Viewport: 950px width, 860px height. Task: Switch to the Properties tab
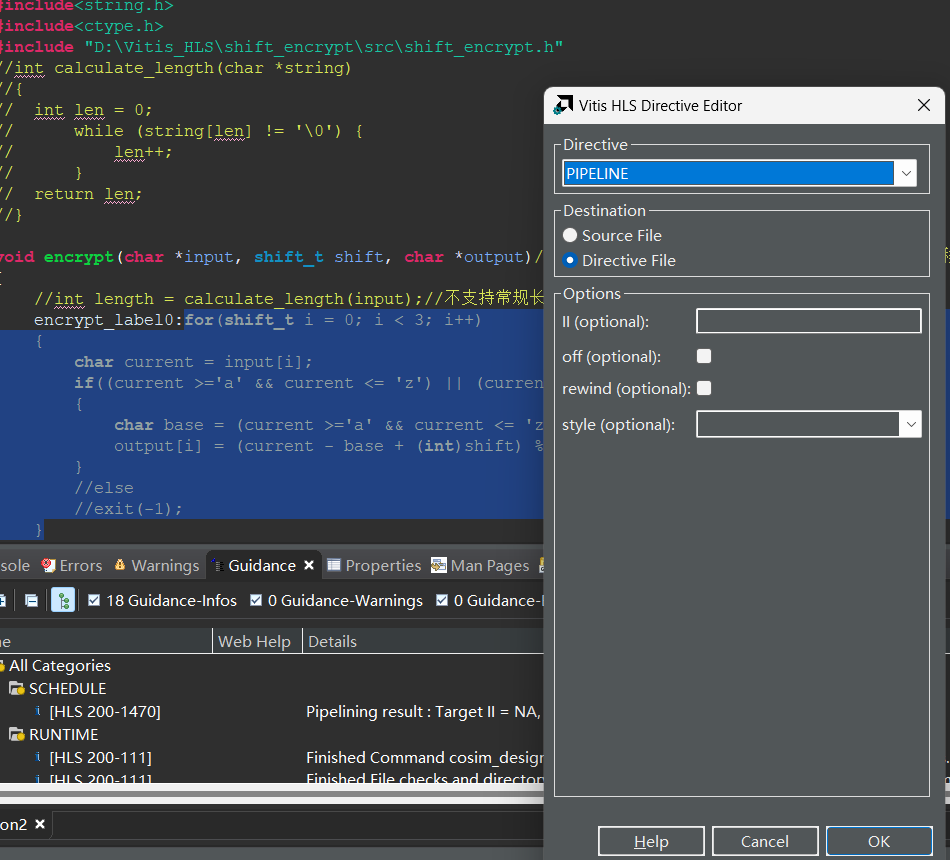[374, 565]
